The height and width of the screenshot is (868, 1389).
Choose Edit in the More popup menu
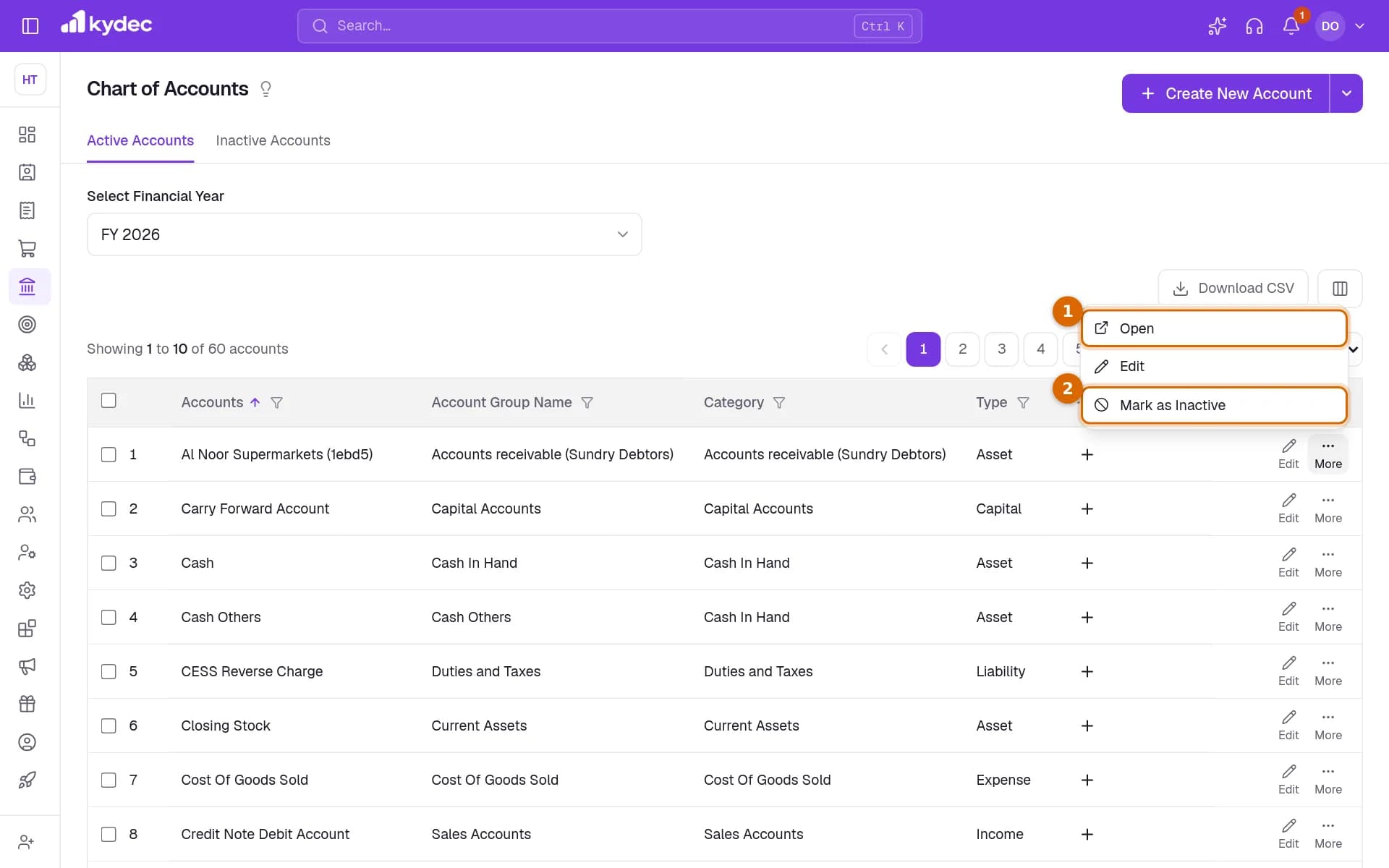coord(1214,367)
